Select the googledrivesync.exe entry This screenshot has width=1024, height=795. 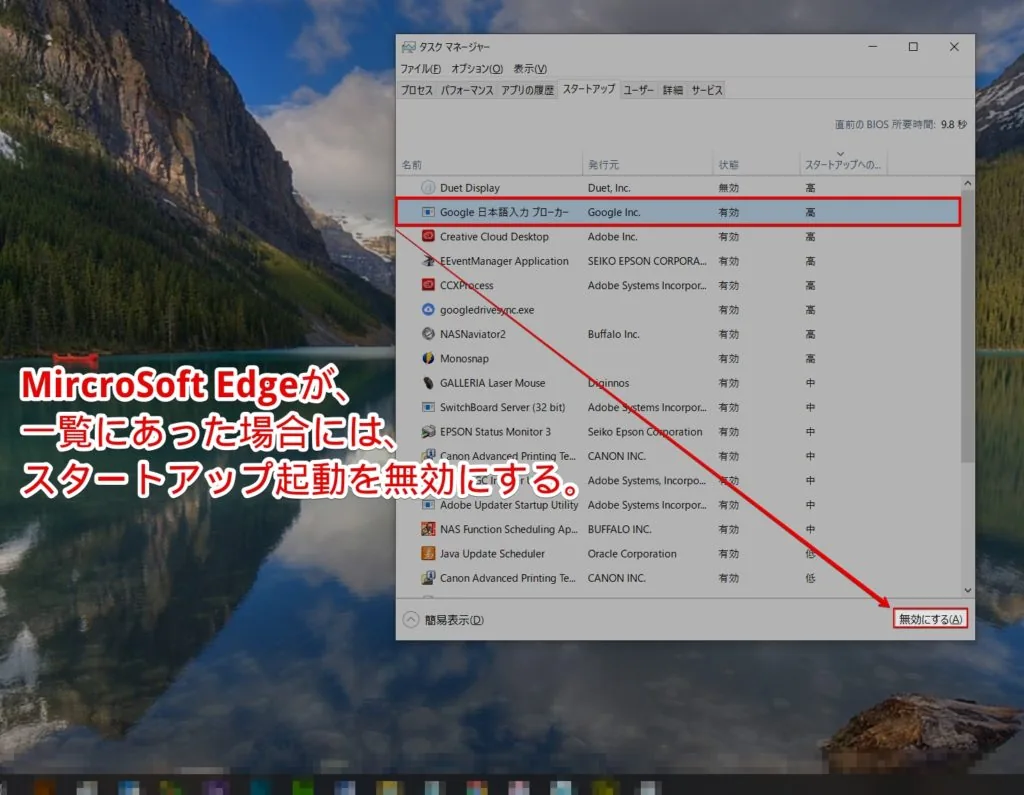[x=487, y=310]
